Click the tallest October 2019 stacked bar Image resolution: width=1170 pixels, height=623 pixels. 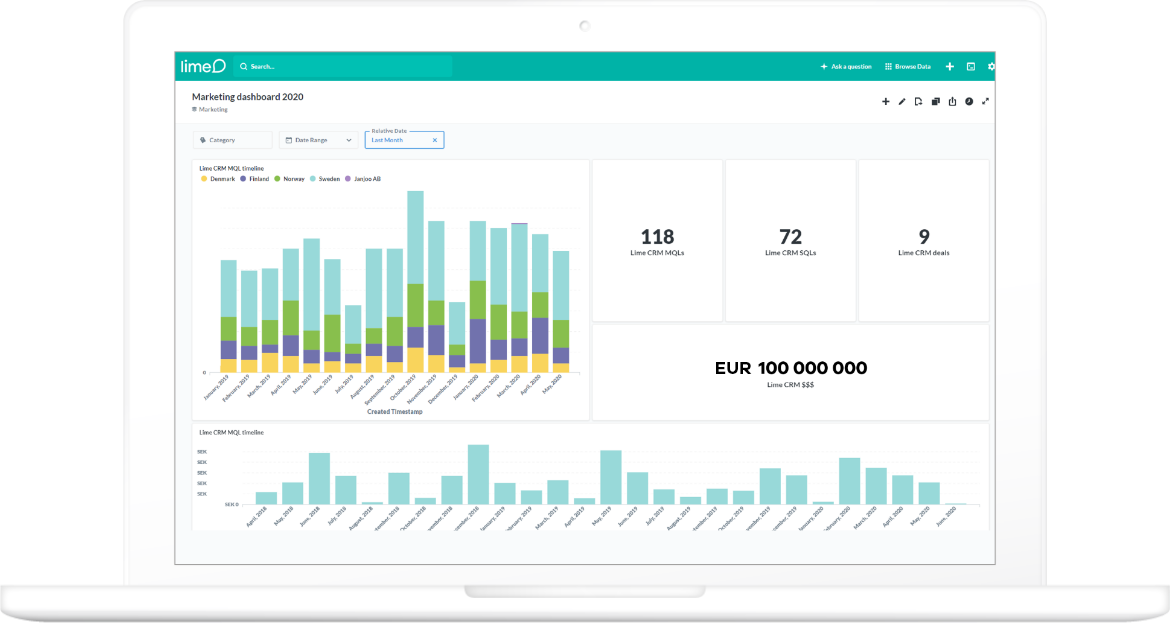[416, 281]
